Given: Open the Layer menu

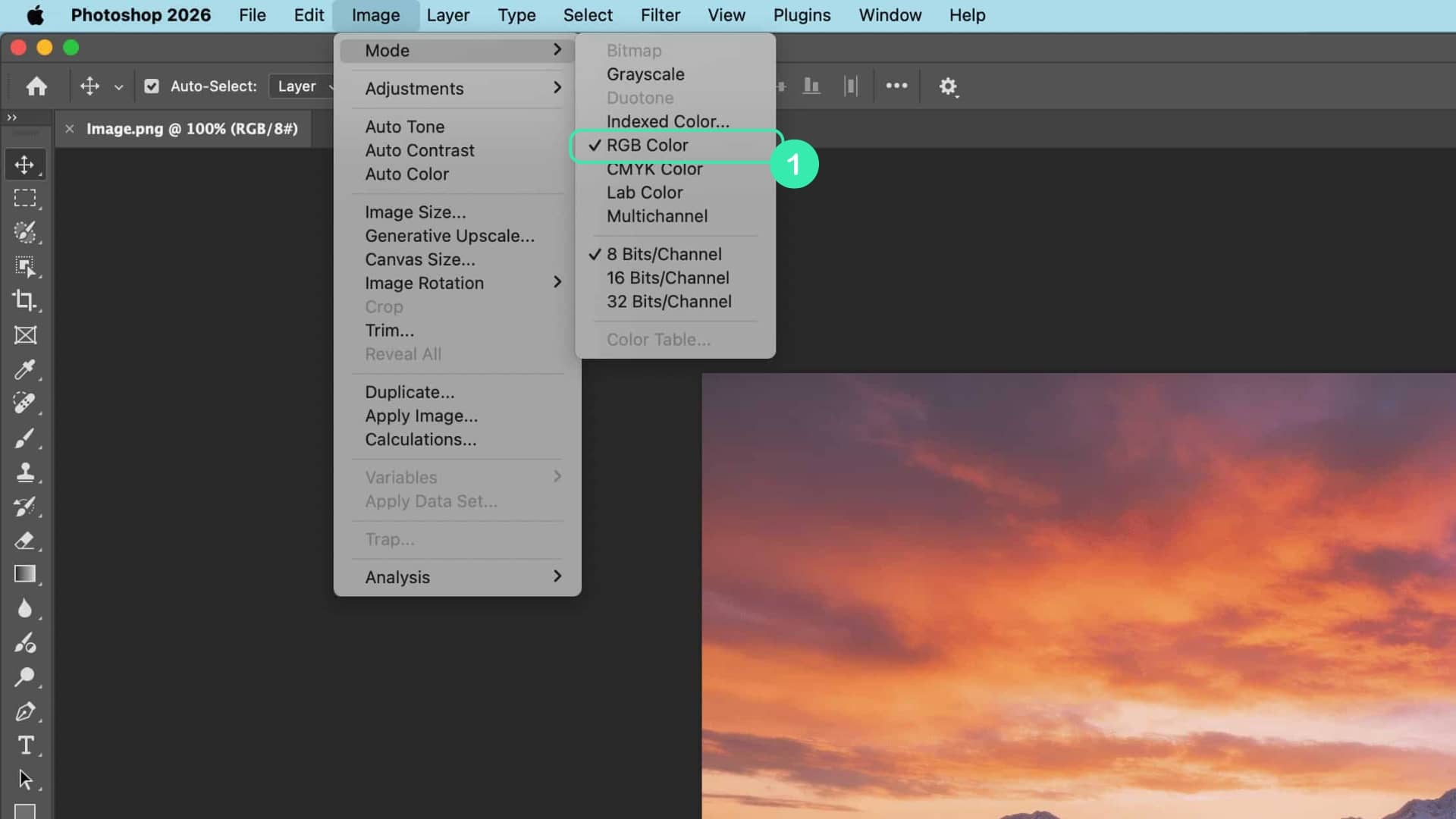Looking at the screenshot, I should [x=447, y=15].
